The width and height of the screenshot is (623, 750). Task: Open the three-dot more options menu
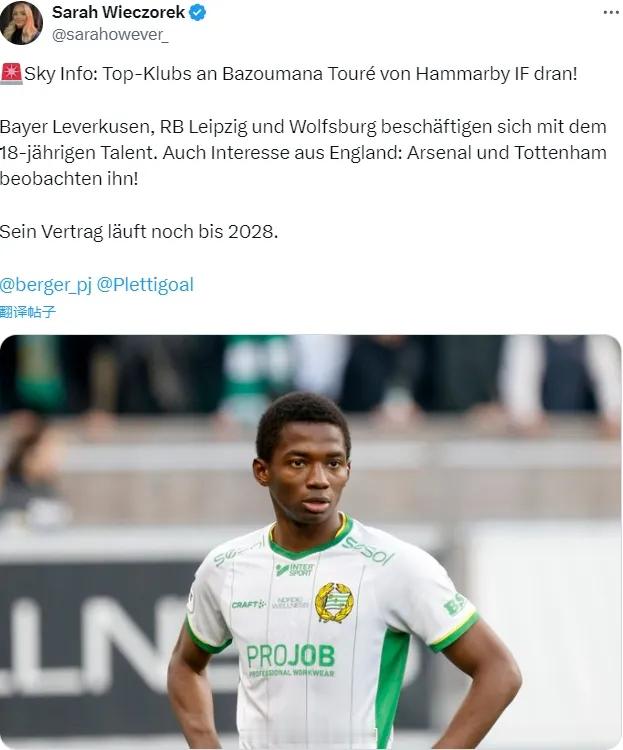(x=611, y=12)
